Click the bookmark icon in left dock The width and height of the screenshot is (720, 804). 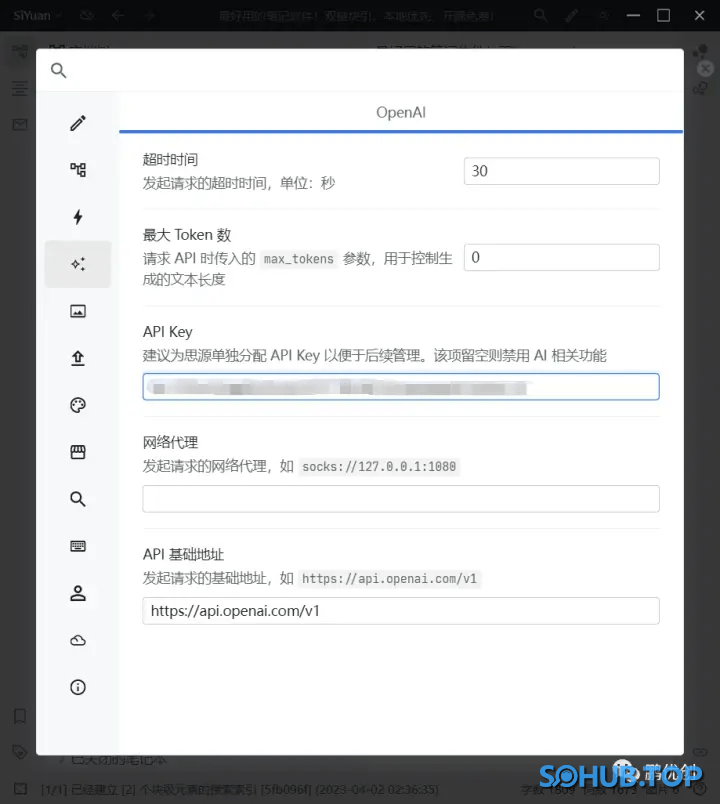(20, 716)
